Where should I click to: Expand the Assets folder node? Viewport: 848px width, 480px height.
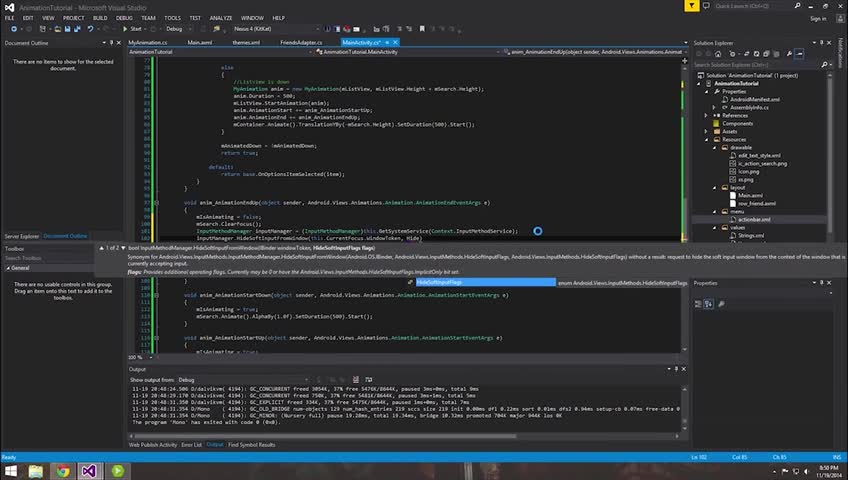click(706, 131)
